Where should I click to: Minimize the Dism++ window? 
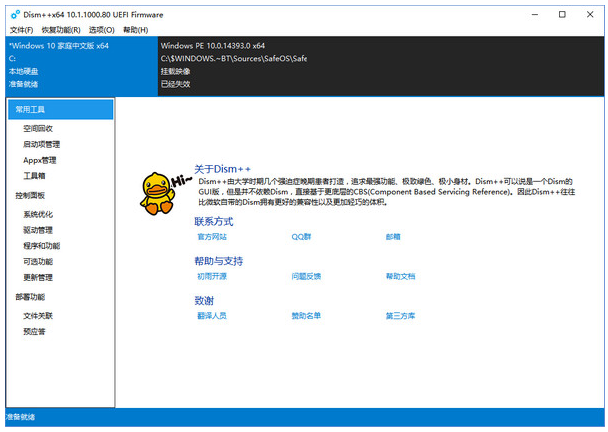coord(535,15)
